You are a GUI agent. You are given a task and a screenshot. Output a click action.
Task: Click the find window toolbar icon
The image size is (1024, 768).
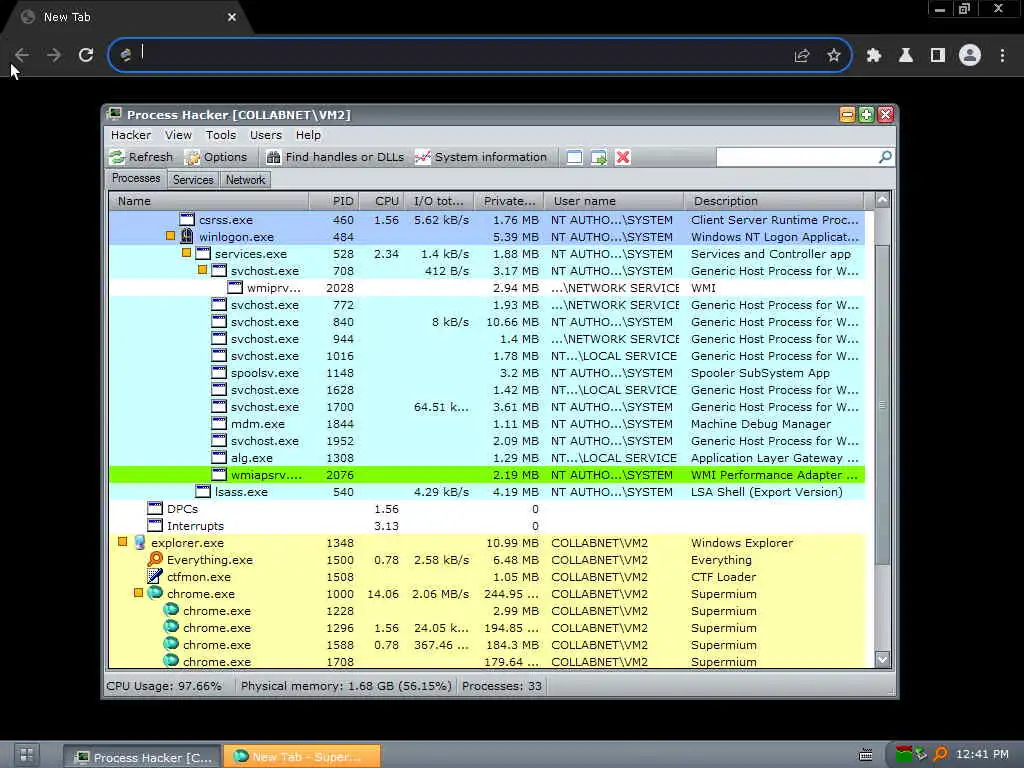(574, 157)
